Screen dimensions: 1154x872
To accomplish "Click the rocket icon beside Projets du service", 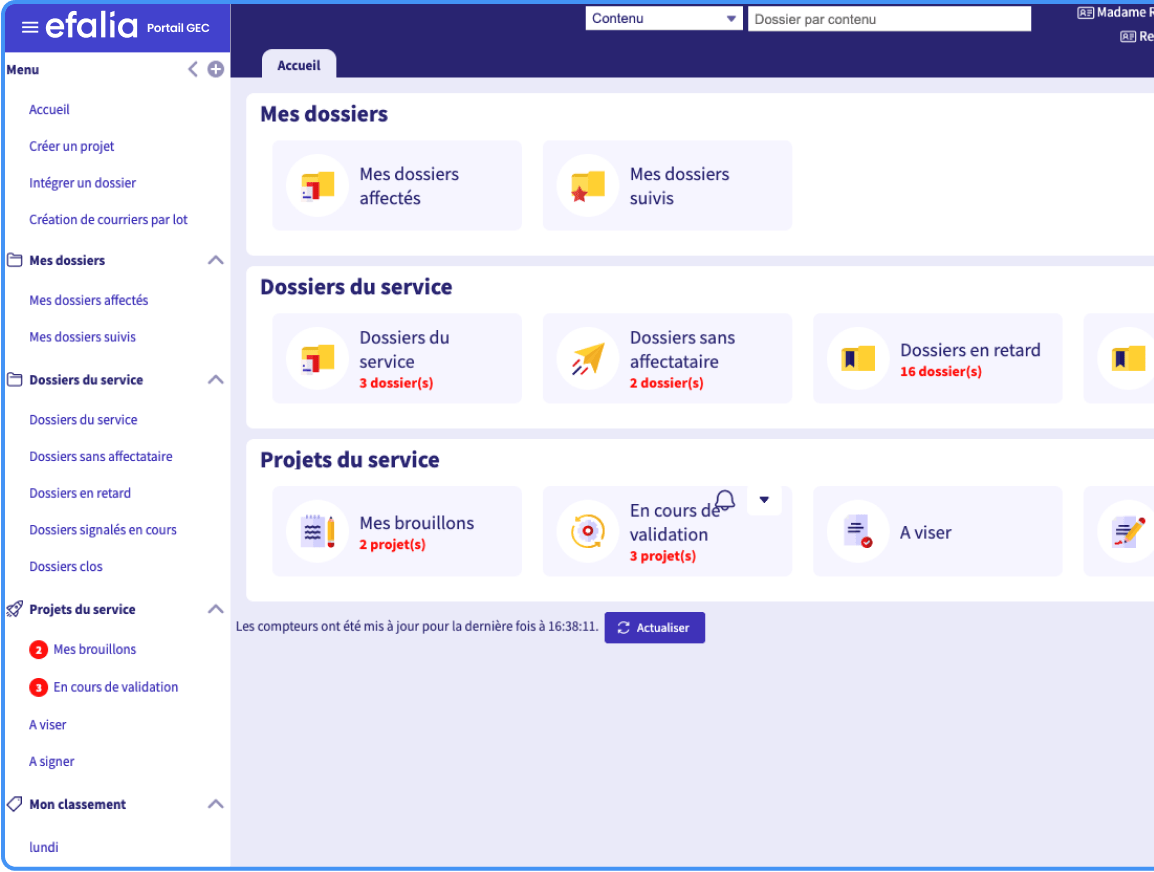I will (15, 609).
